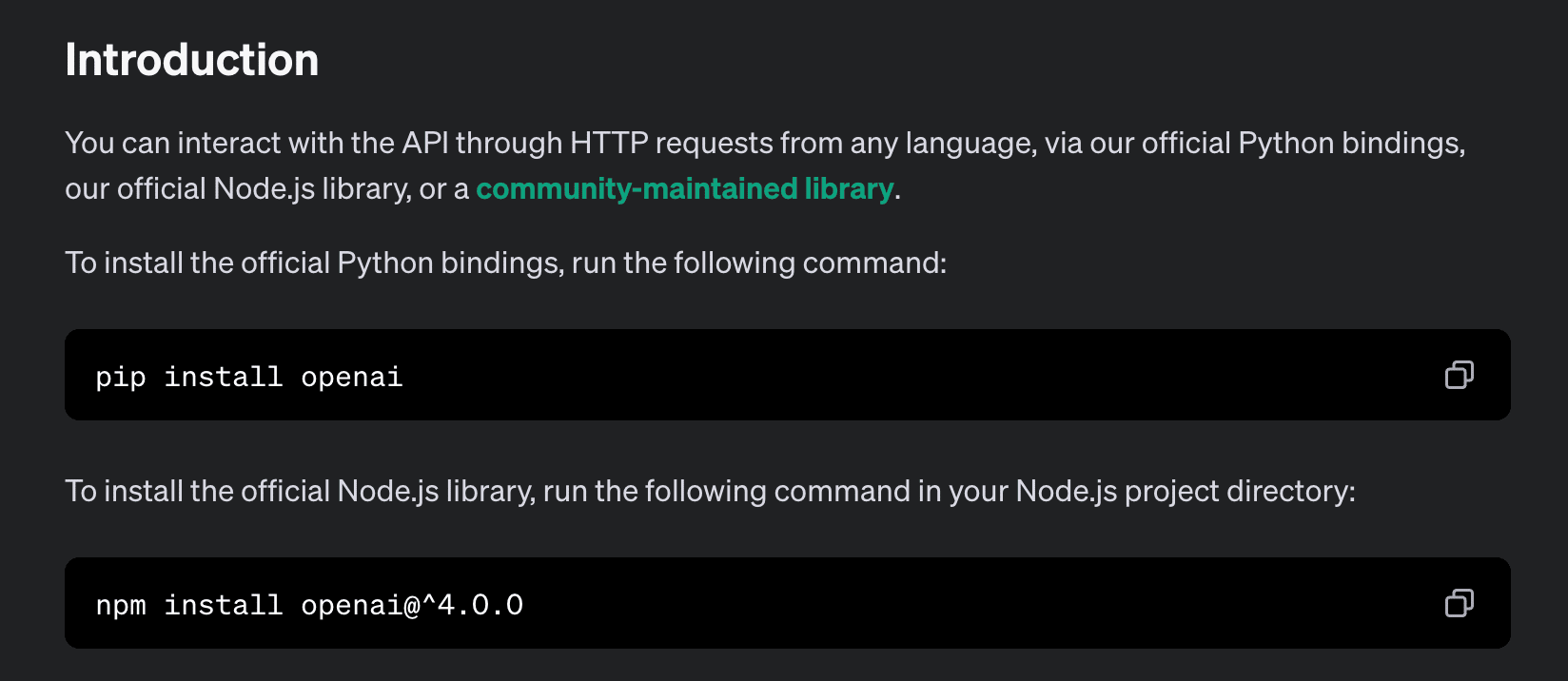Open the community-maintained library link

pyautogui.click(x=684, y=188)
